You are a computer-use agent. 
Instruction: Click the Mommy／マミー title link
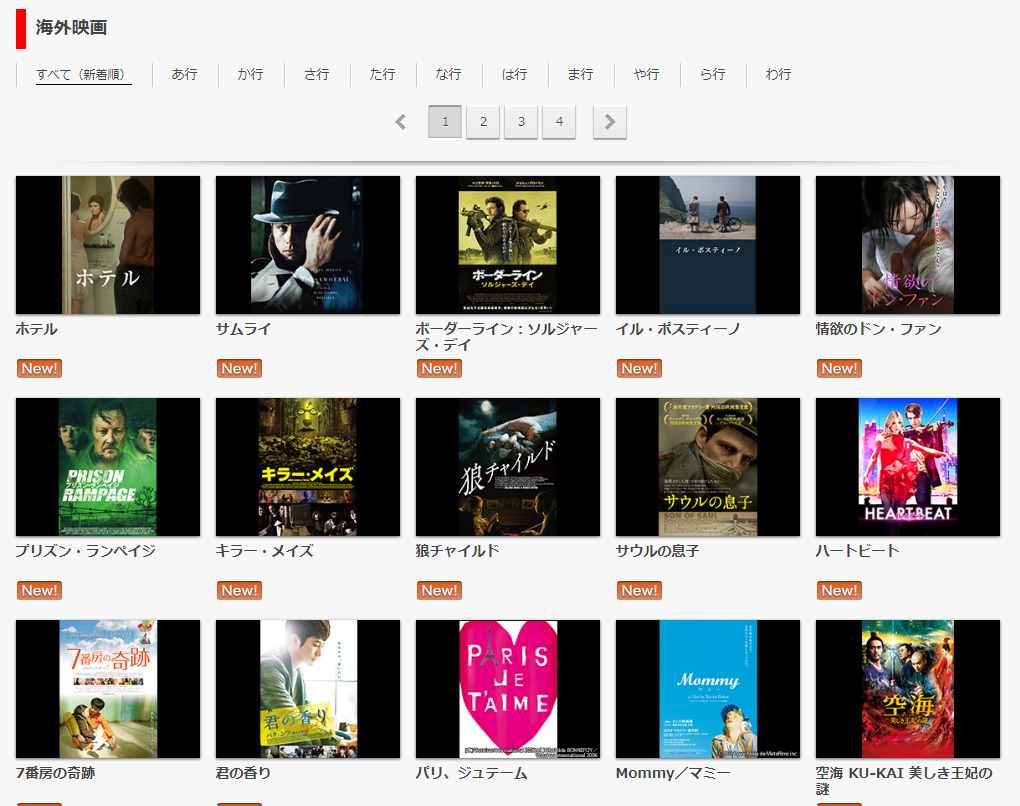point(673,773)
